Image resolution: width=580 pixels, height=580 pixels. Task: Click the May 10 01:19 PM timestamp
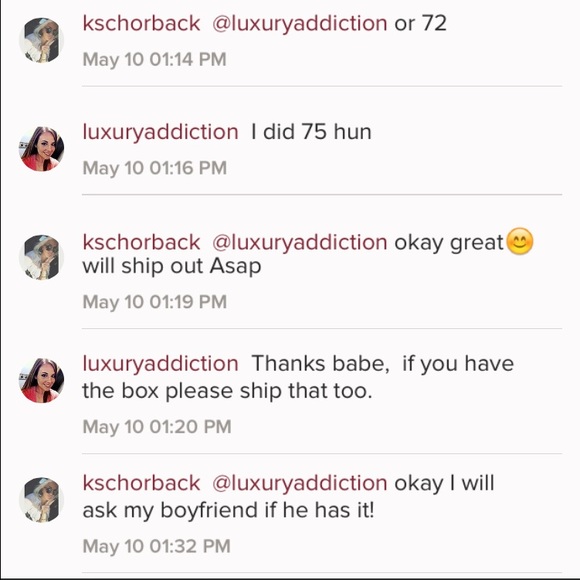(x=155, y=301)
